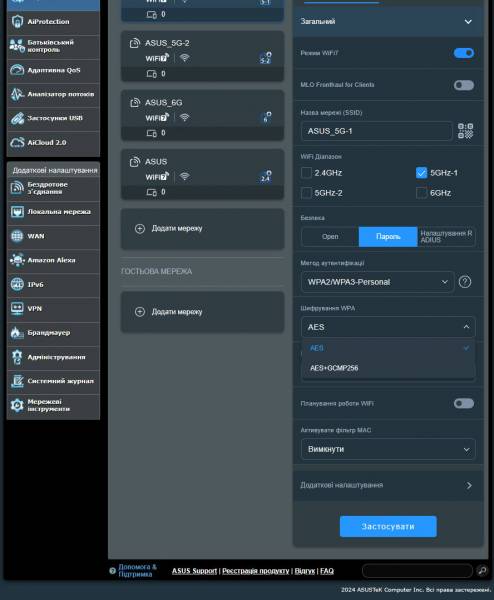Open the WPA2/WPA3-Personal authentication dropdown
This screenshot has height=600, width=494.
pos(377,282)
